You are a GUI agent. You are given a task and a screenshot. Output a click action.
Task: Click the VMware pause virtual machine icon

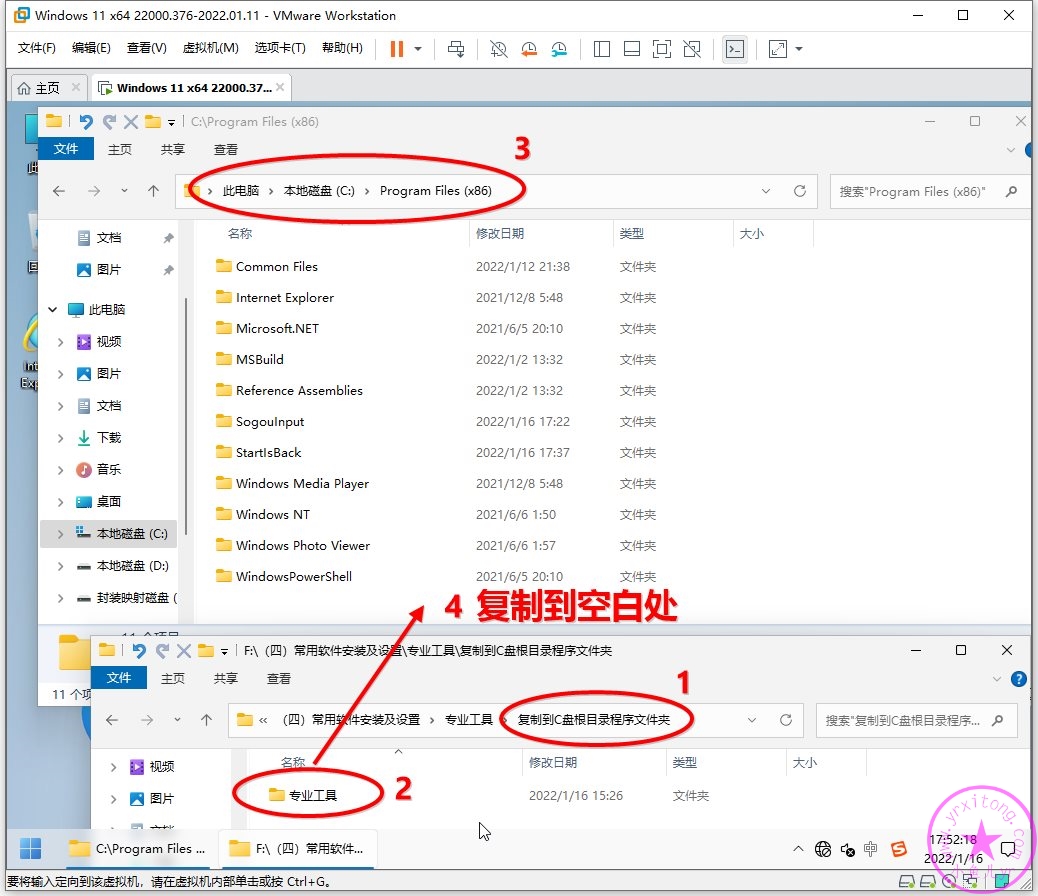[397, 49]
